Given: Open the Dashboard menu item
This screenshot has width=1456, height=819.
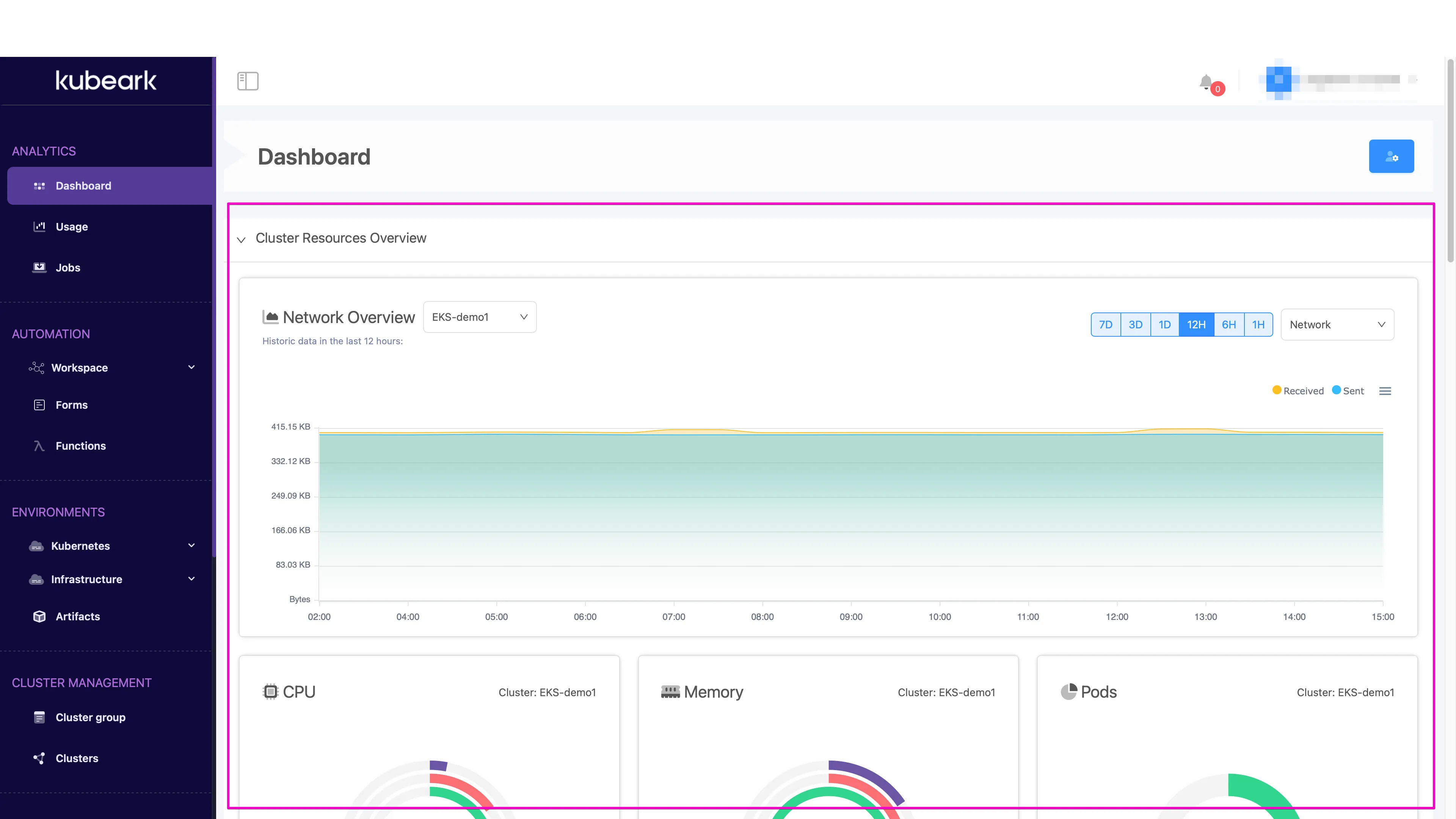Looking at the screenshot, I should point(110,186).
